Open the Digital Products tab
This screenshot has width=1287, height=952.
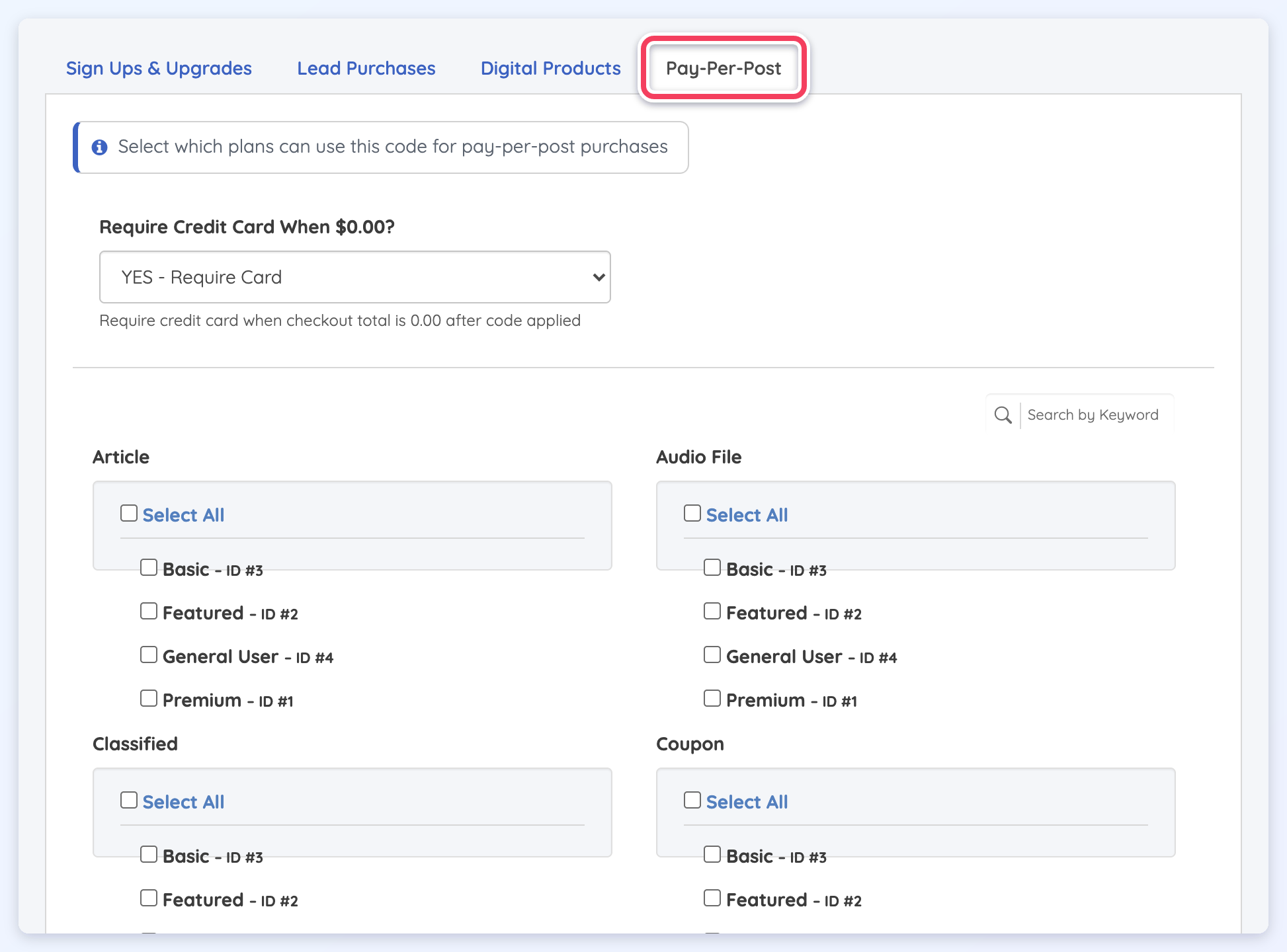[551, 68]
